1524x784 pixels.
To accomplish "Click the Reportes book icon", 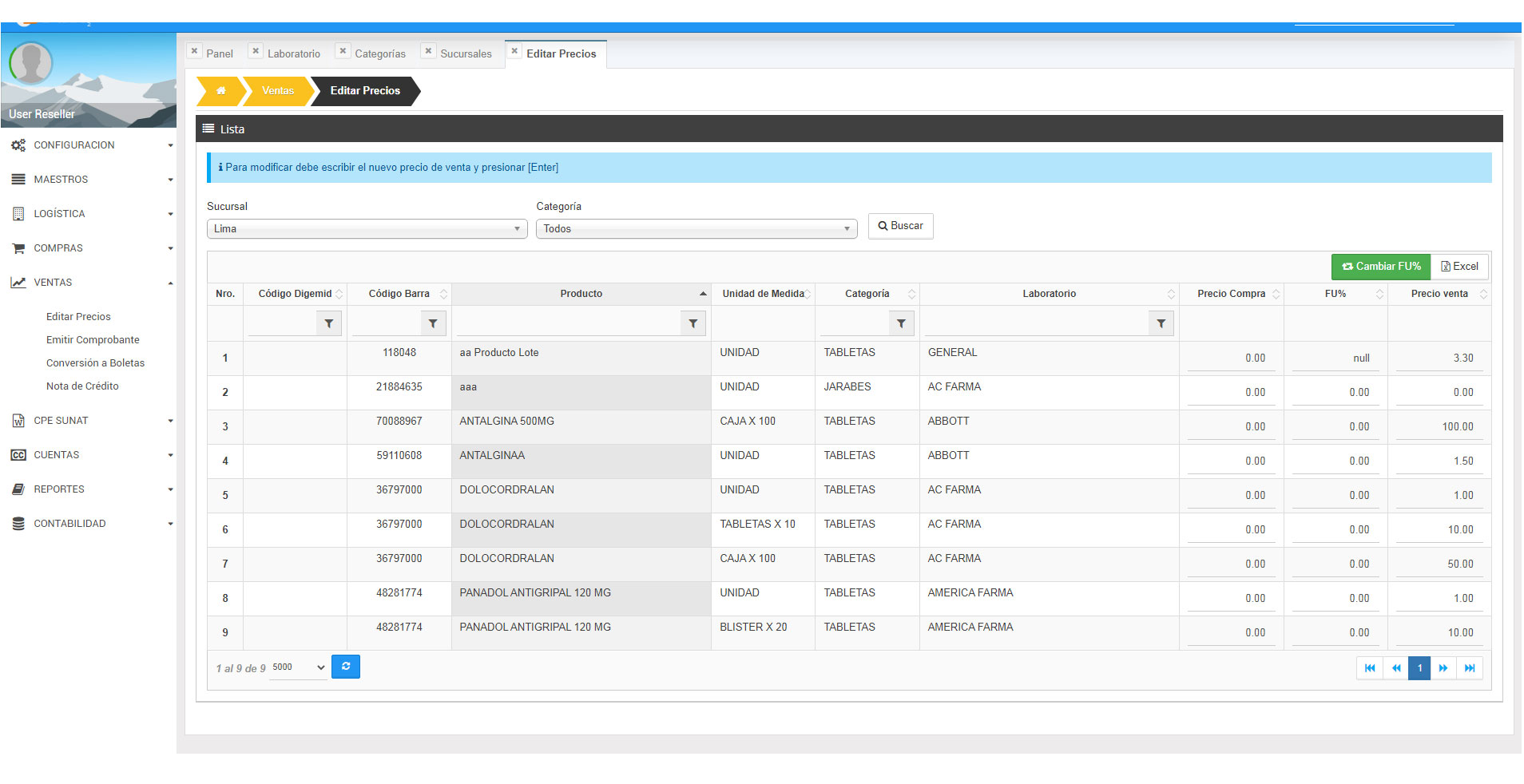I will point(18,489).
